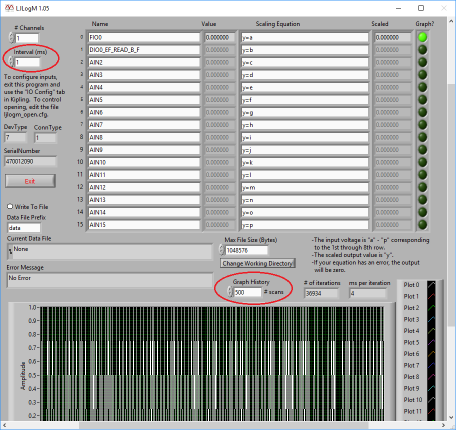This screenshot has width=456, height=430.
Task: Toggle the Graph LED for row 0 FIO0
Action: (x=422, y=37)
